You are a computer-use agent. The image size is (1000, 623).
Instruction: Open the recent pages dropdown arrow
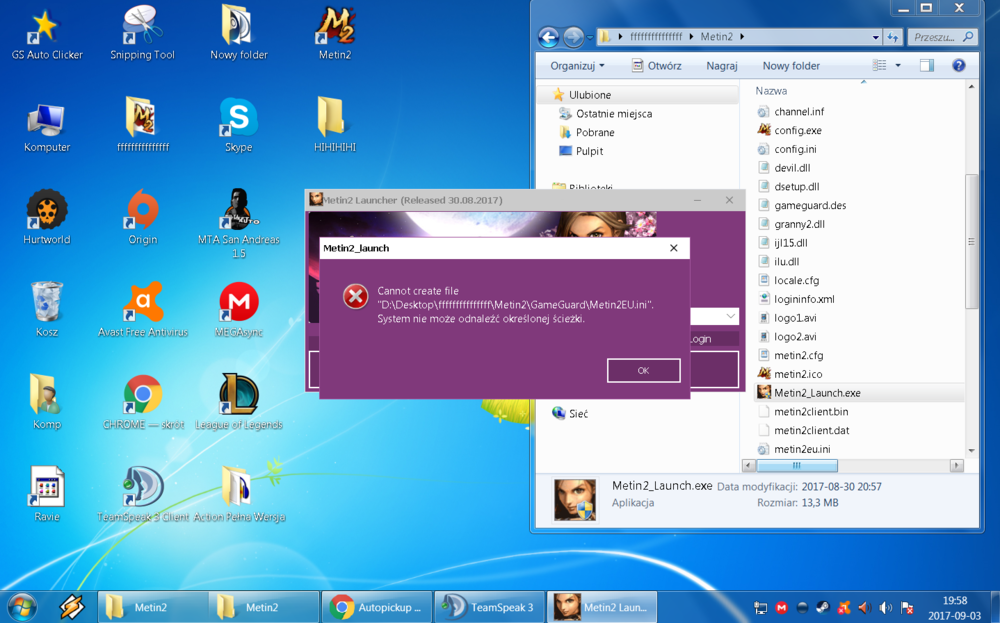(x=590, y=37)
